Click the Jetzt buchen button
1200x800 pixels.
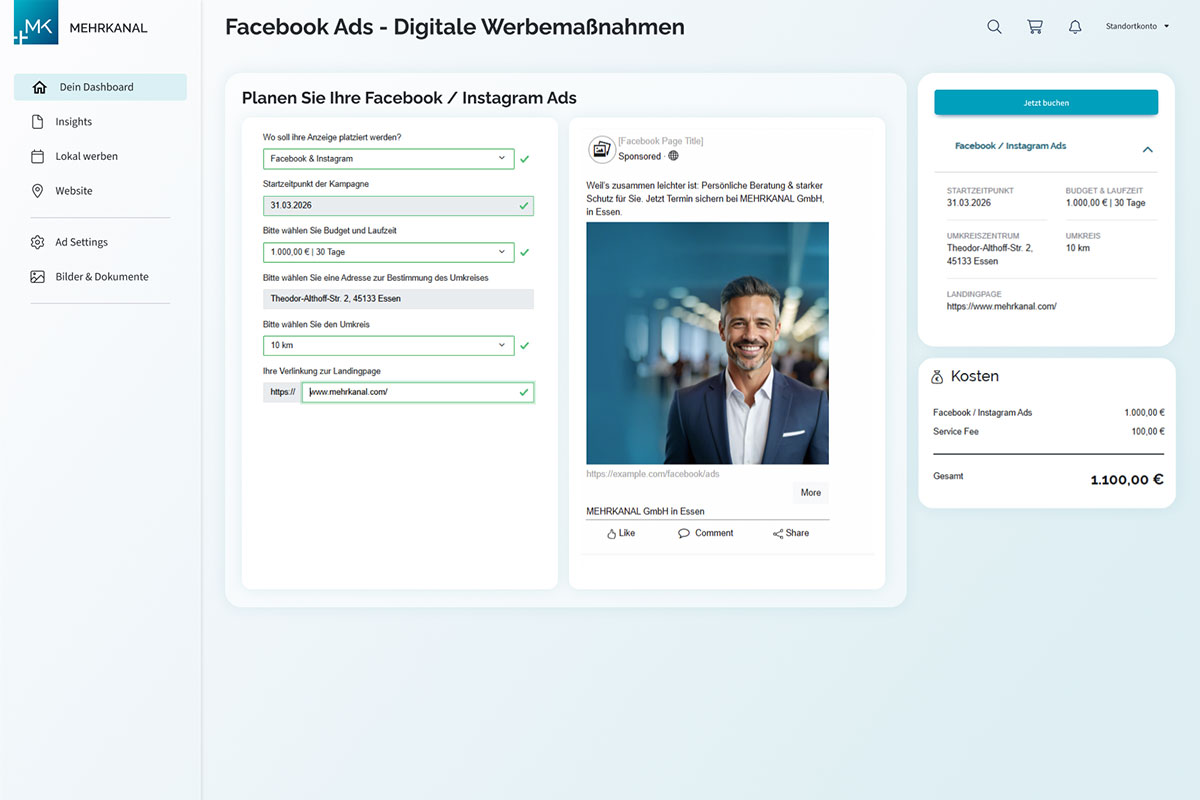(x=1046, y=103)
